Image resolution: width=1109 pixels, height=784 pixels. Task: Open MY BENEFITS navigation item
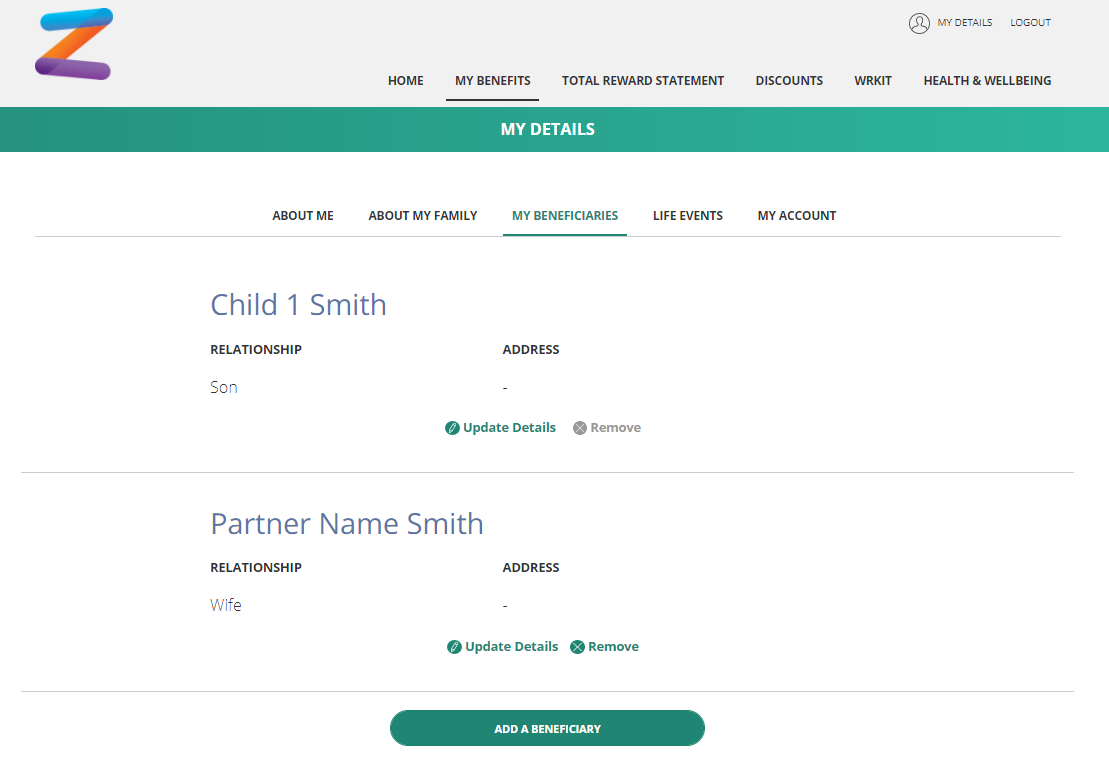[x=492, y=81]
